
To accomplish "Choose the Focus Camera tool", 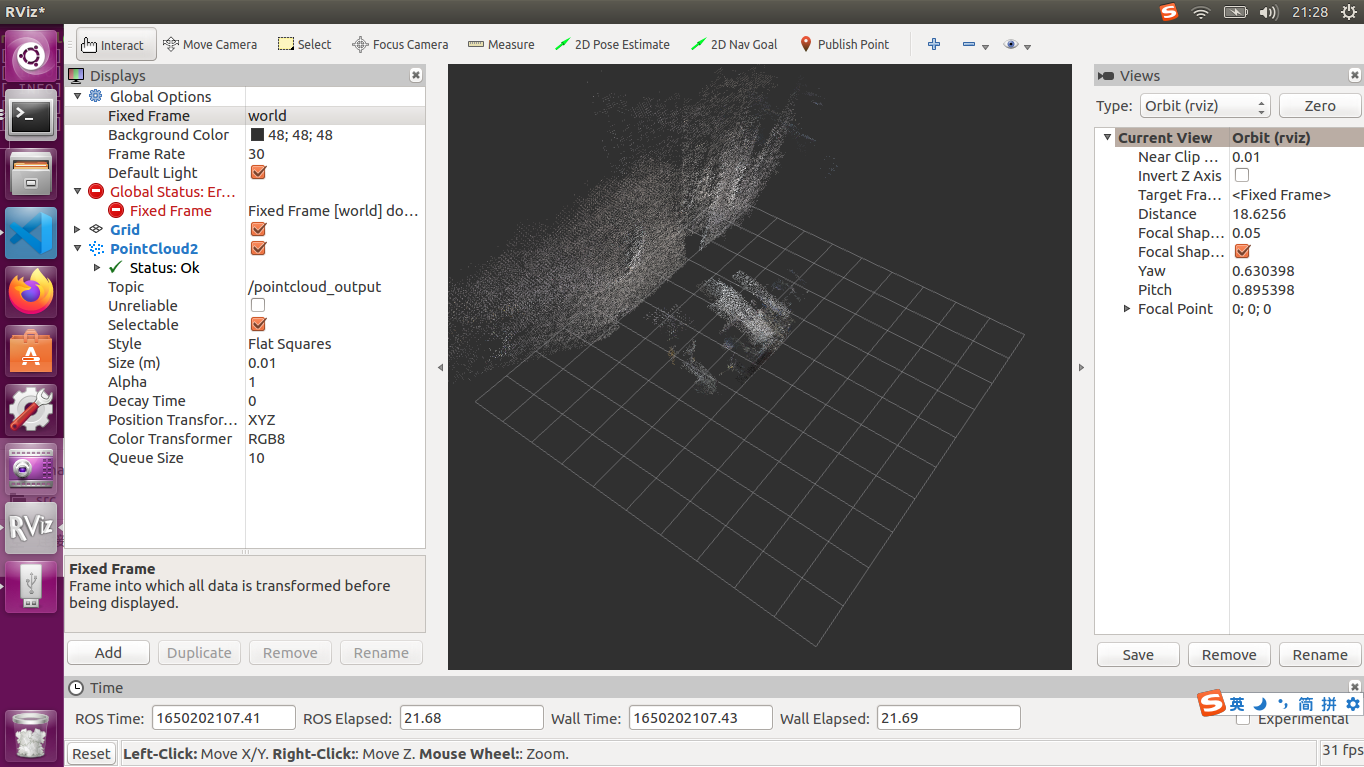I will (400, 44).
